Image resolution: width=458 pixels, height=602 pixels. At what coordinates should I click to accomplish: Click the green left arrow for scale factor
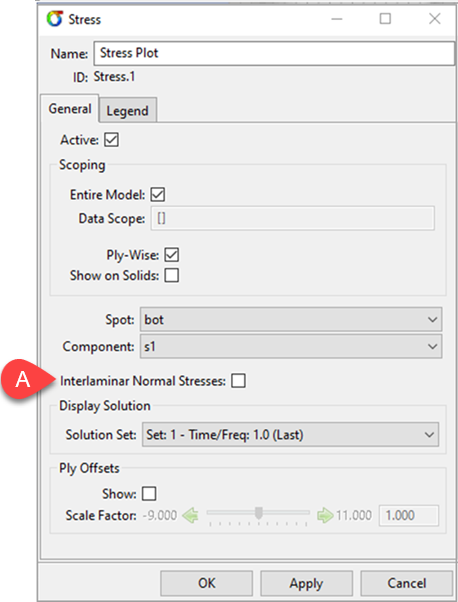click(x=190, y=515)
